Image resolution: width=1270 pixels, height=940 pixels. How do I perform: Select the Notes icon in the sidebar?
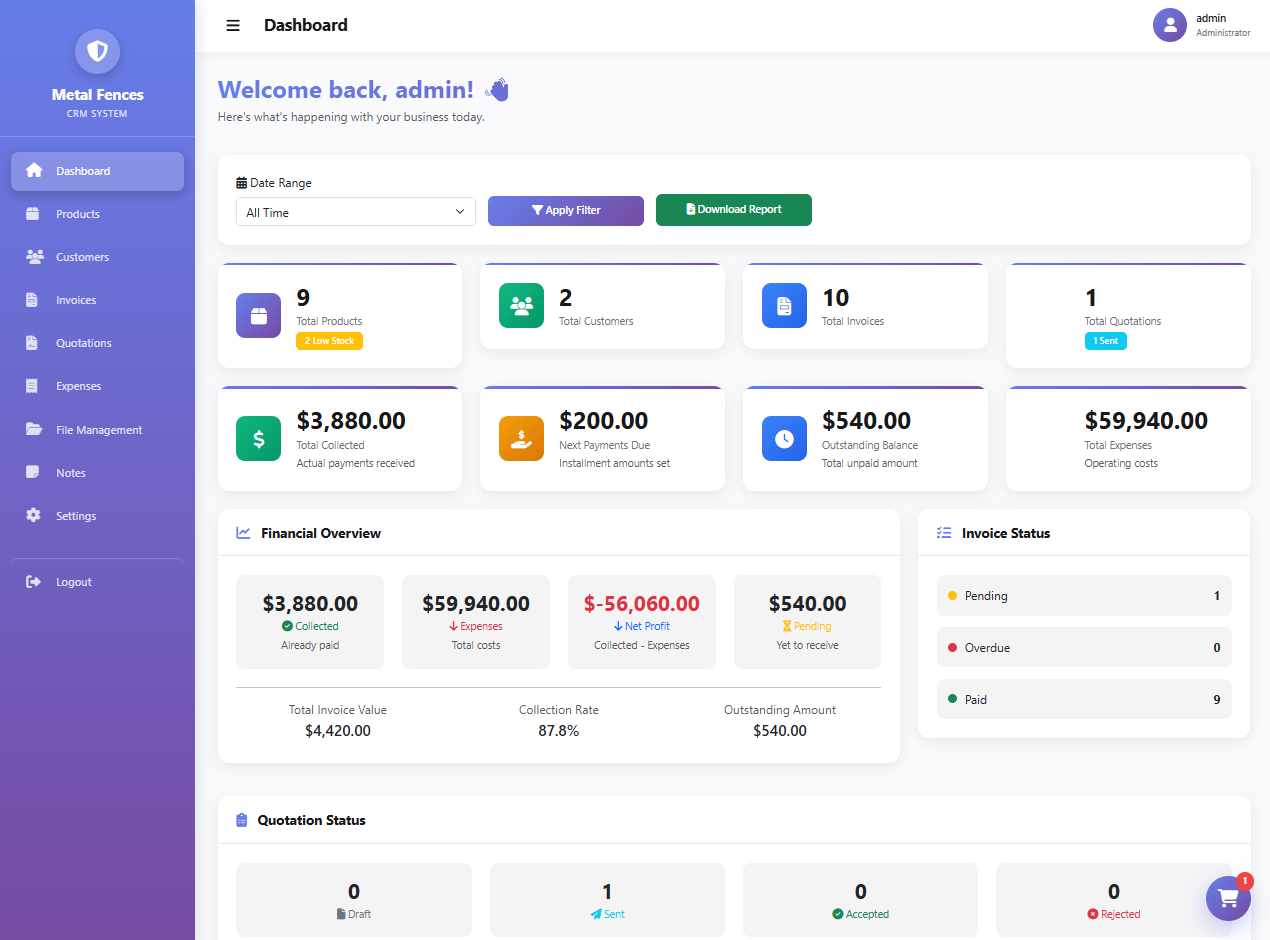click(x=34, y=472)
